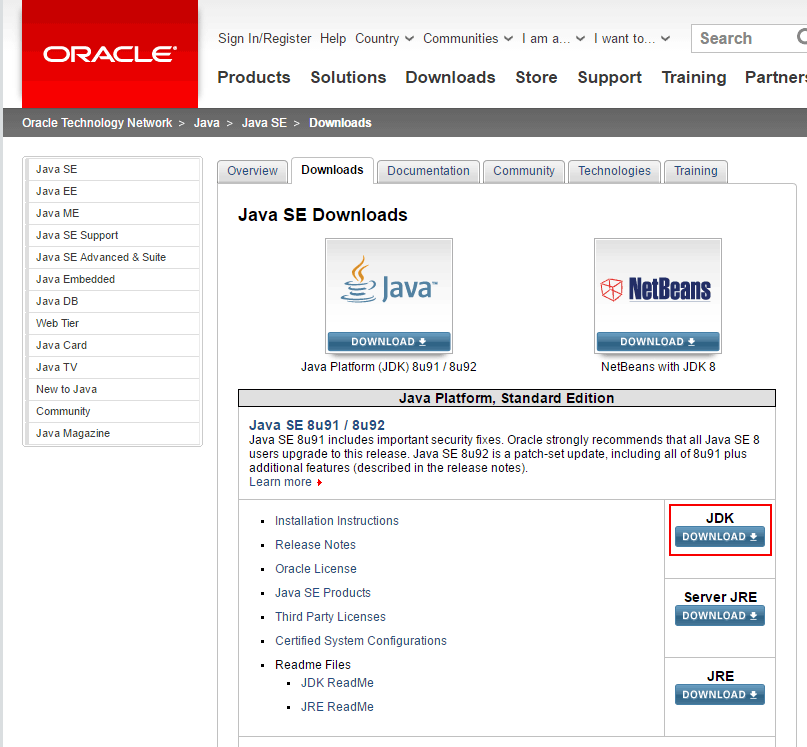Click the Oracle logo
This screenshot has width=807, height=747.
[108, 54]
